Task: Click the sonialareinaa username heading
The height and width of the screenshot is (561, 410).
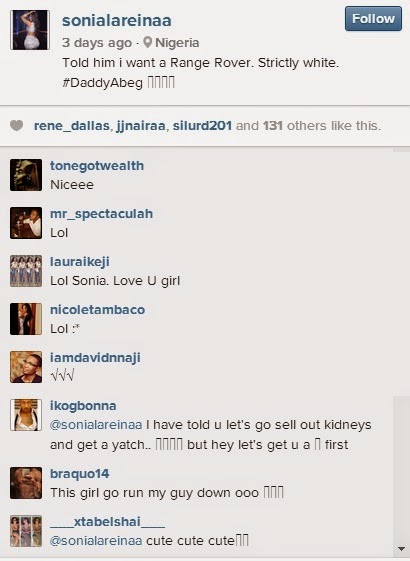Action: coord(117,20)
